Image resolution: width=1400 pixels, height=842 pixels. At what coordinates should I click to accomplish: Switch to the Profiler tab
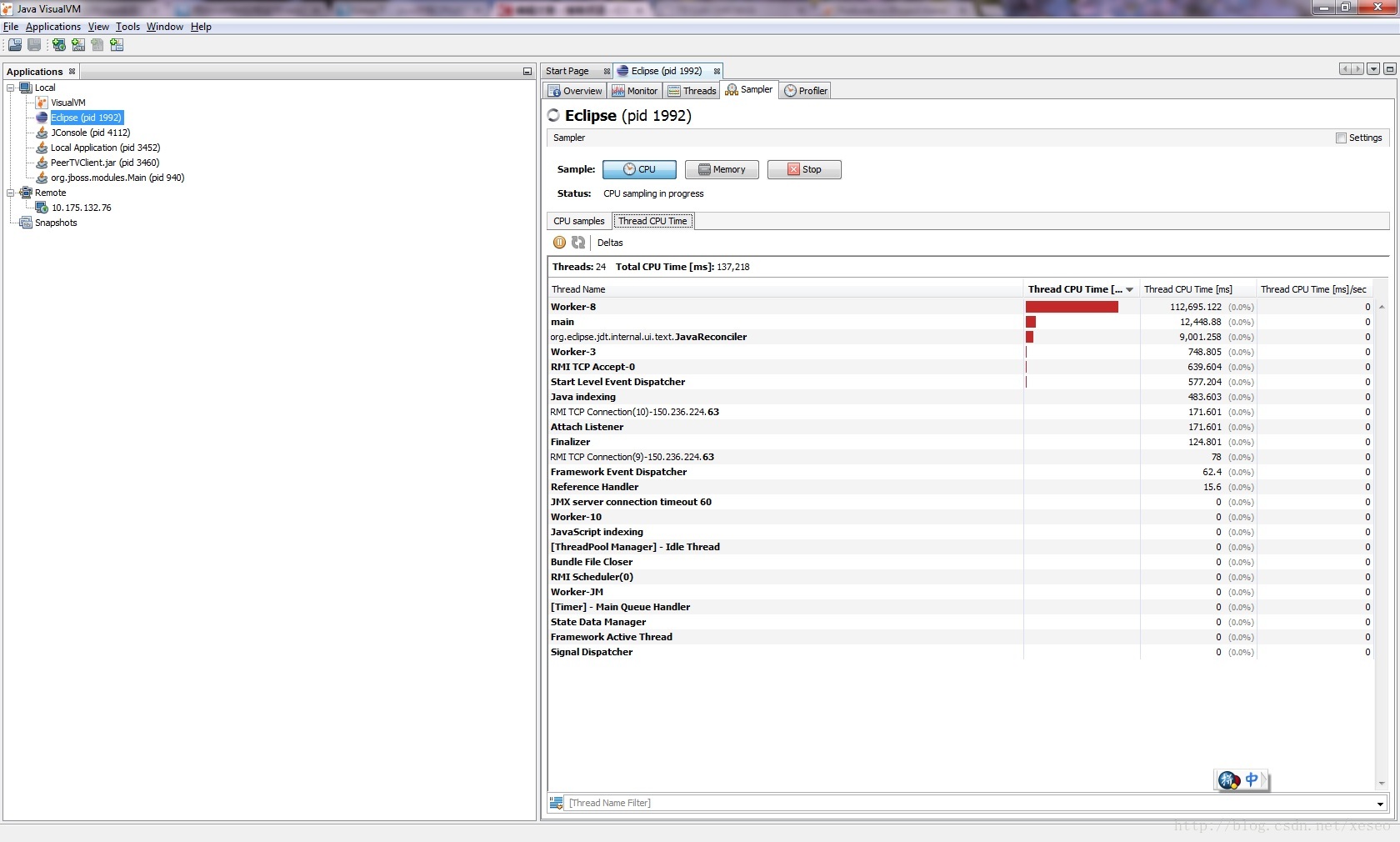(806, 91)
